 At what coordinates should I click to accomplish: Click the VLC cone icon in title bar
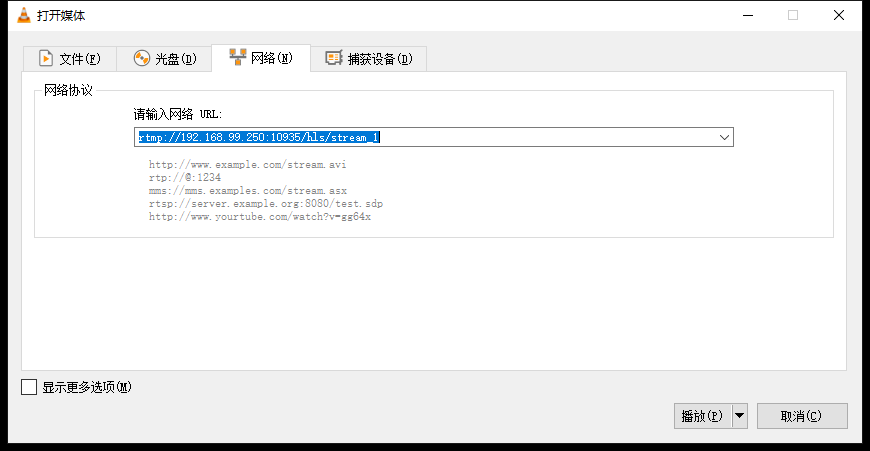pos(24,15)
